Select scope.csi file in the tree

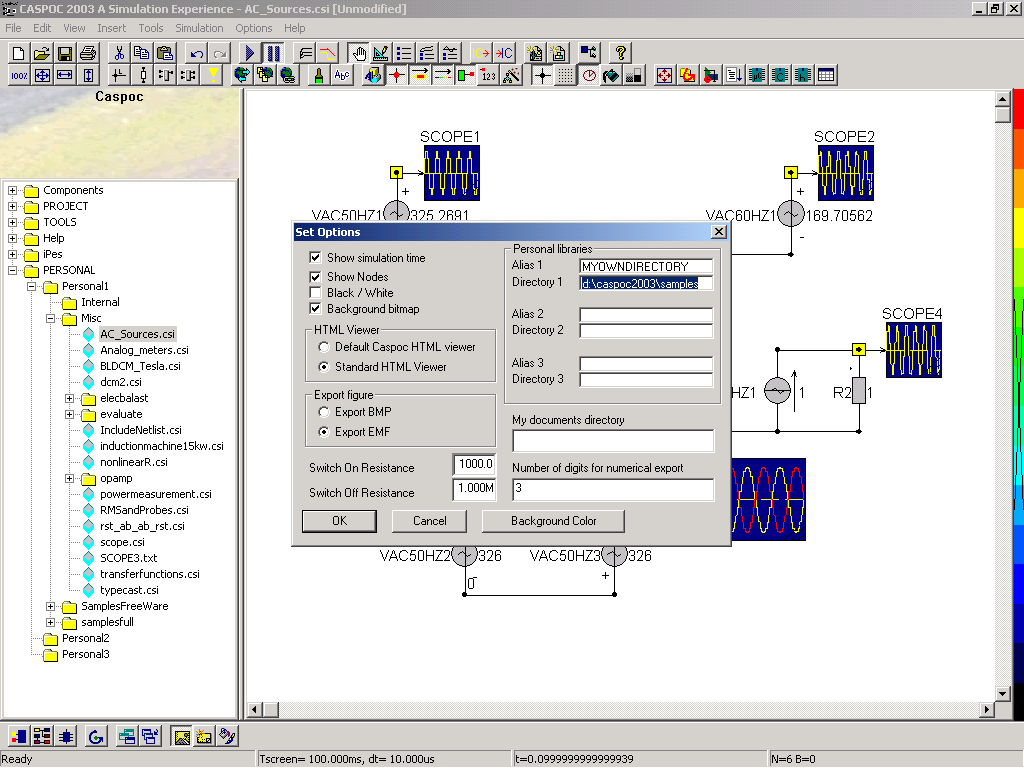[122, 542]
